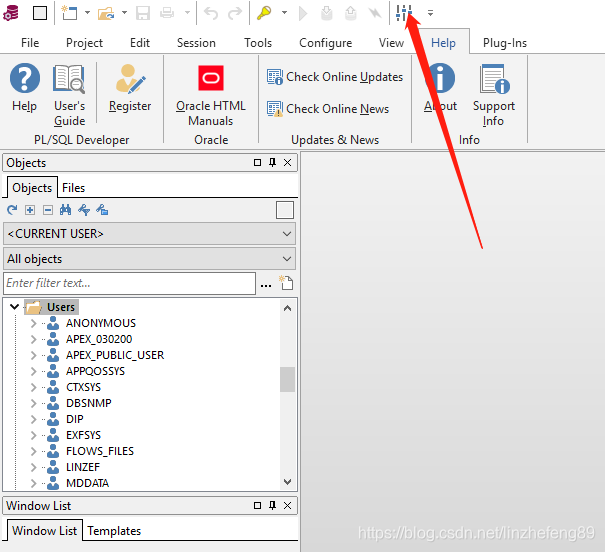Image resolution: width=605 pixels, height=552 pixels.
Task: Click the Execute play icon
Action: coord(303,13)
